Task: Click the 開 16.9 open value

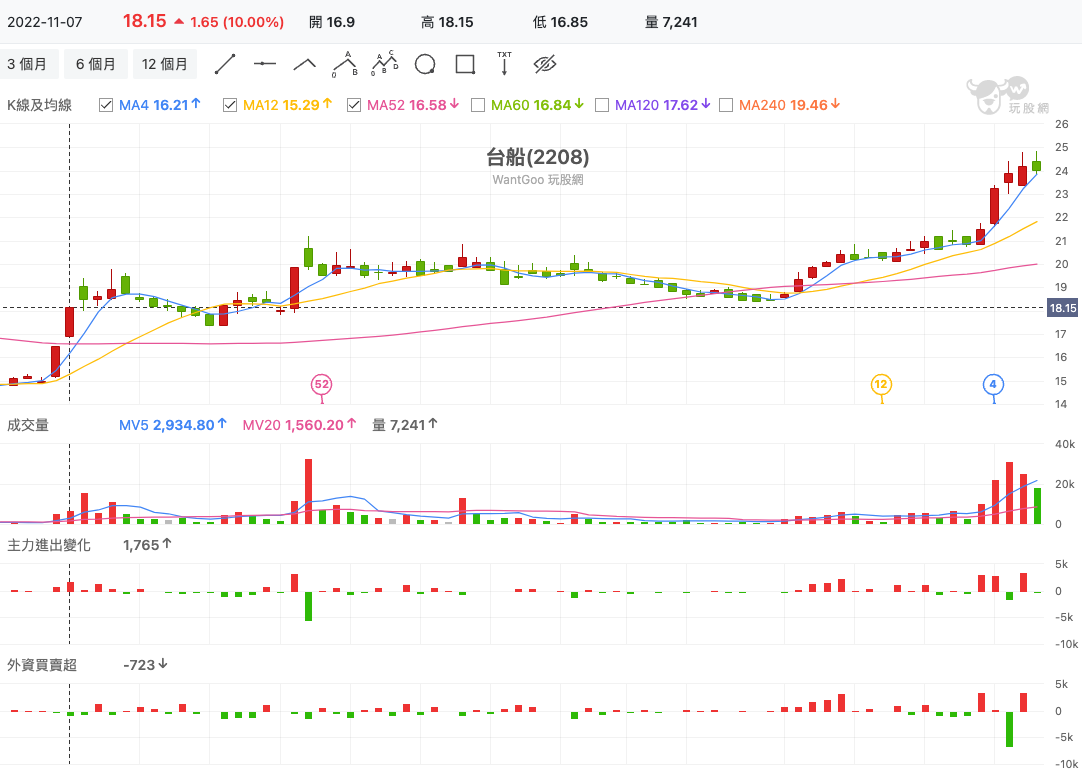Action: click(332, 22)
